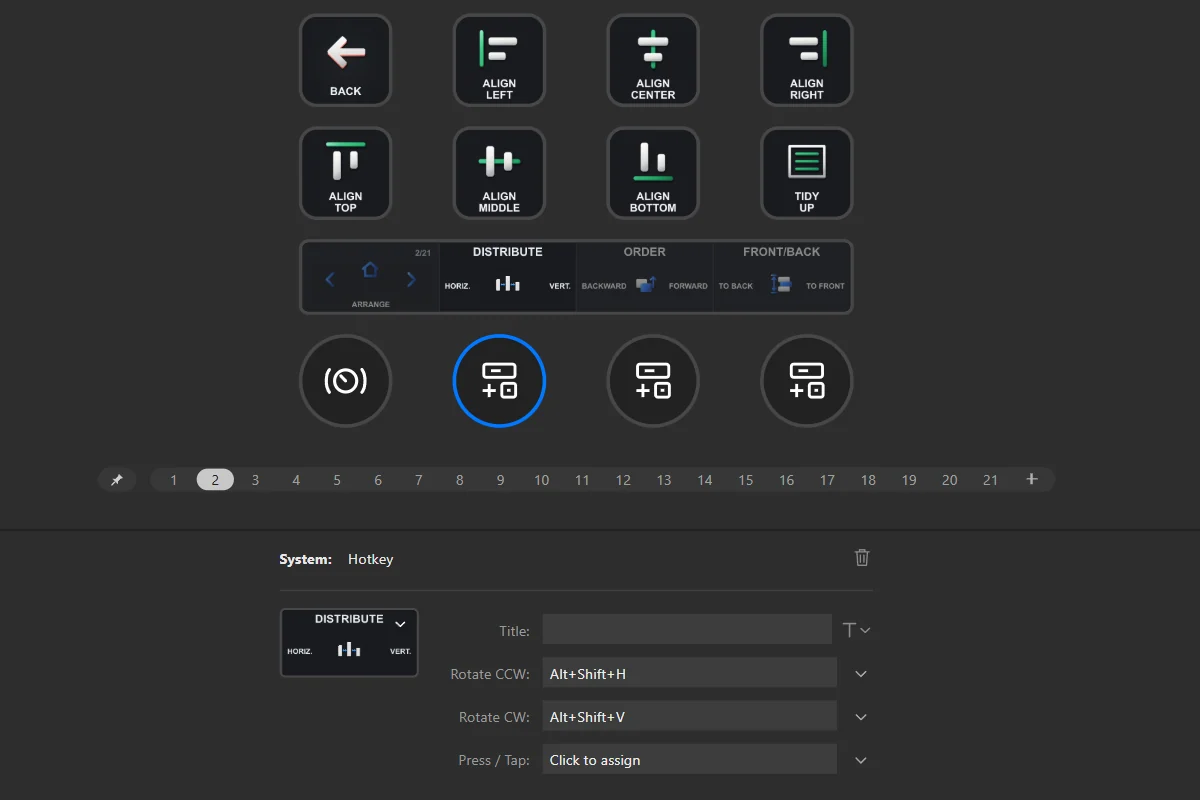Toggle the pin pages icon
This screenshot has height=800, width=1200.
click(117, 480)
